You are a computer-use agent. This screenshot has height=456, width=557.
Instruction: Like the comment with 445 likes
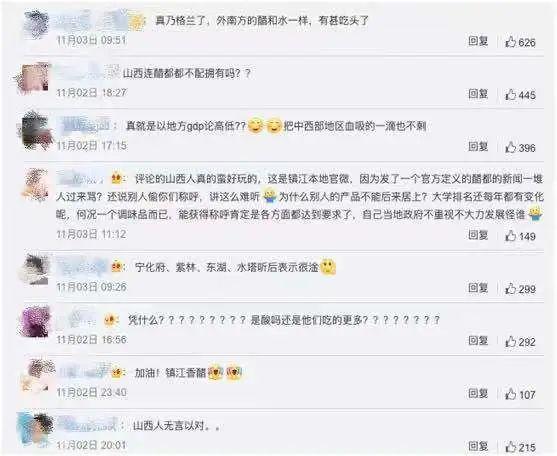point(510,94)
